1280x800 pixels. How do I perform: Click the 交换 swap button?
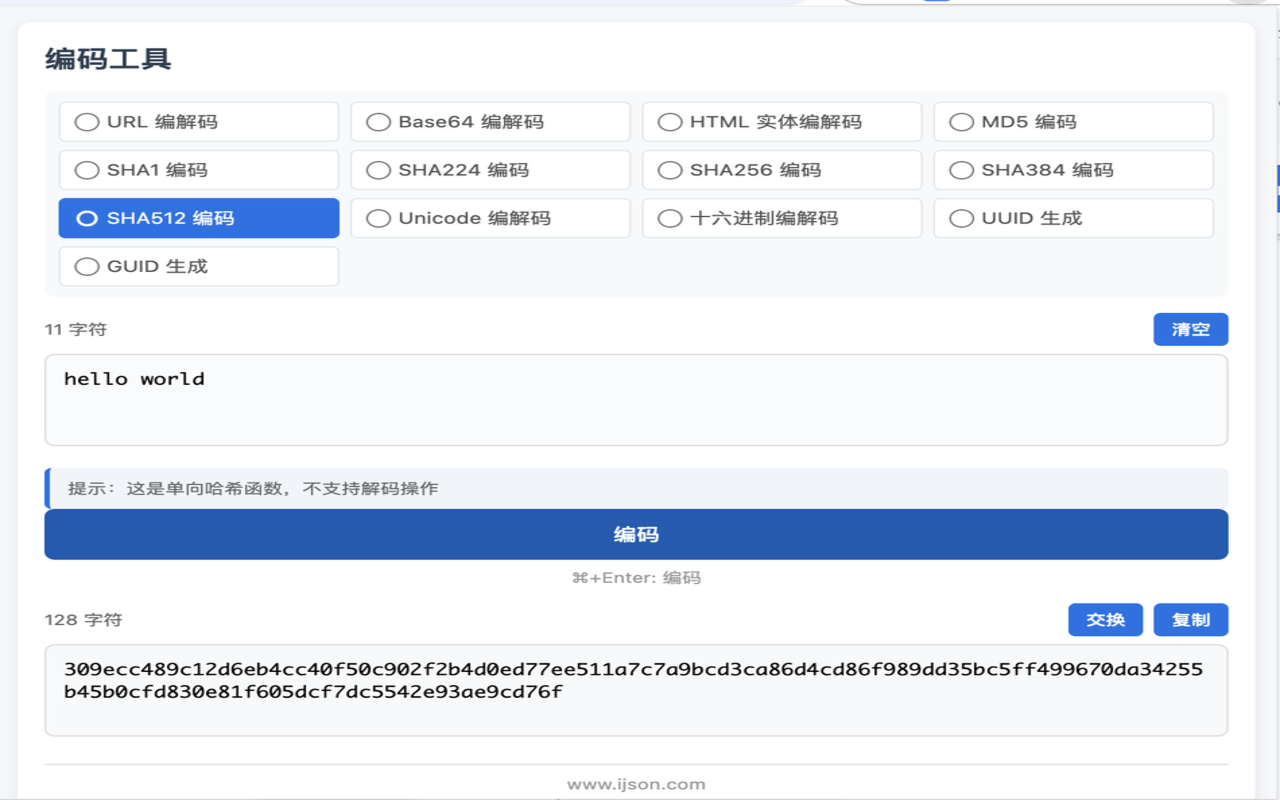tap(1105, 620)
